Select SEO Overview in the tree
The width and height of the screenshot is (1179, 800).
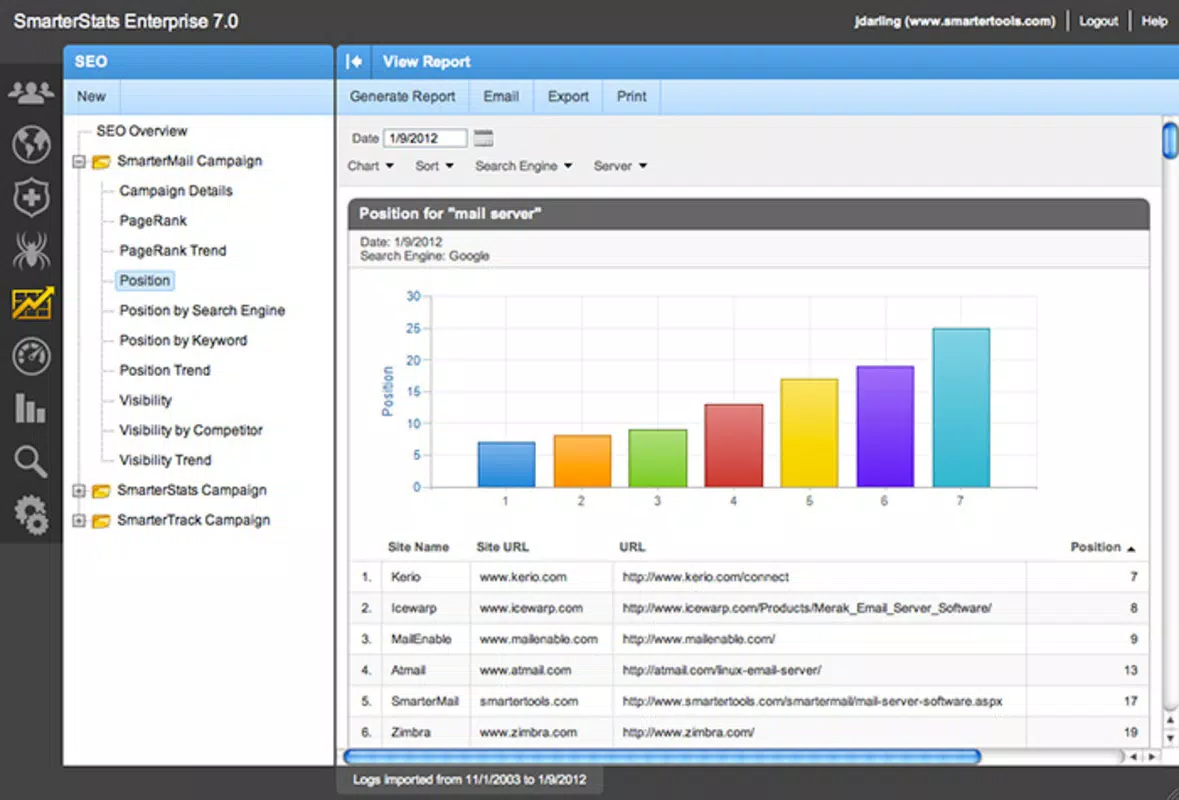coord(141,131)
